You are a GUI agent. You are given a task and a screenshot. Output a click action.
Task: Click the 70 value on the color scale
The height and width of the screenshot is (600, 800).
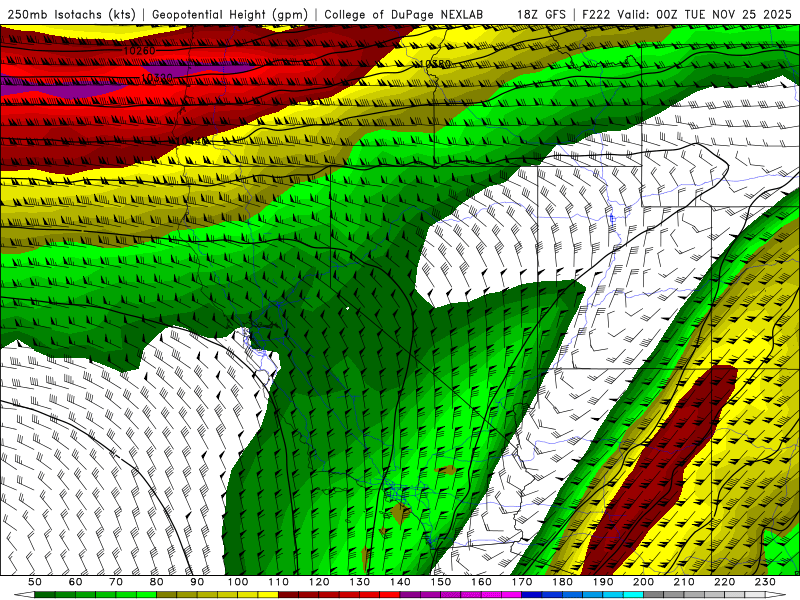[x=116, y=582]
